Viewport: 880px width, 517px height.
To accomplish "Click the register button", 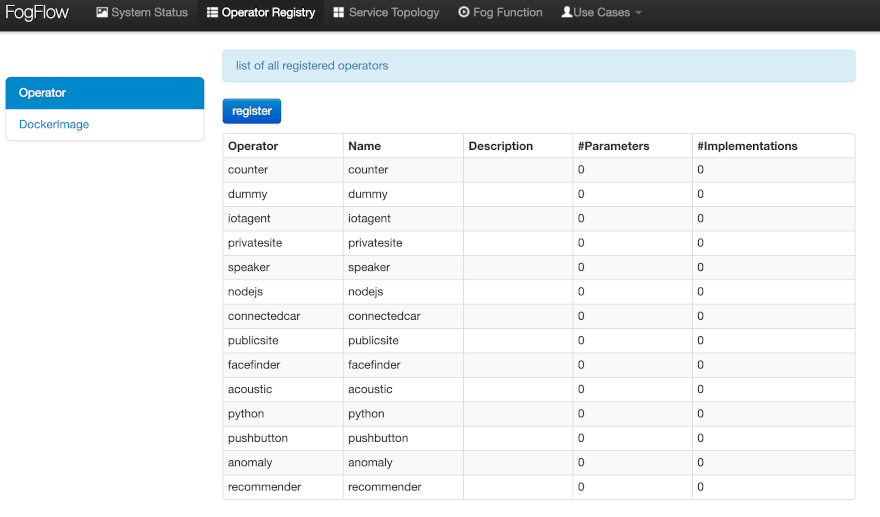I will click(x=252, y=111).
